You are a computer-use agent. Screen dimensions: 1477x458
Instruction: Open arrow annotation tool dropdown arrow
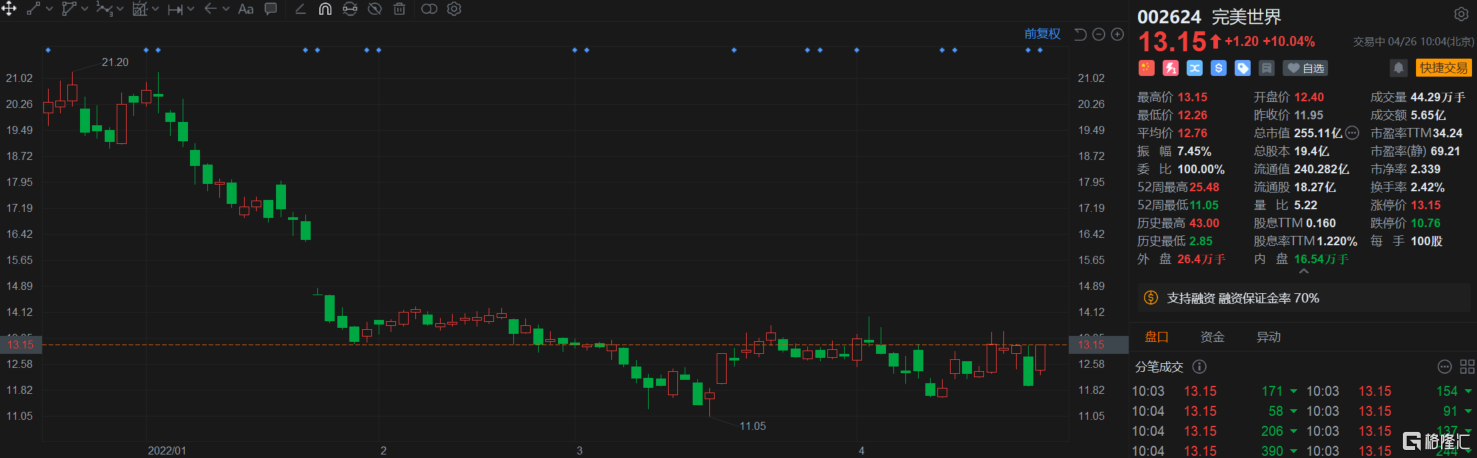226,9
